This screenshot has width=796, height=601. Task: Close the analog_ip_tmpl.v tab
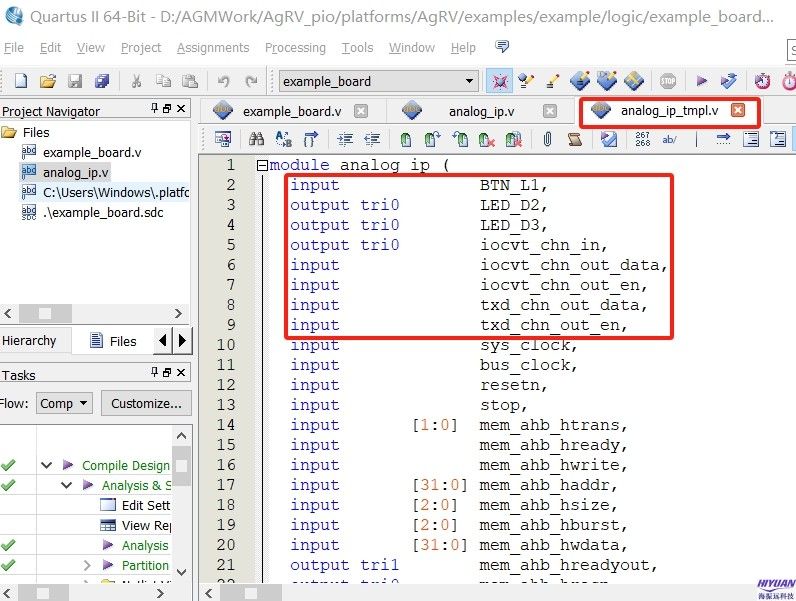(x=738, y=110)
